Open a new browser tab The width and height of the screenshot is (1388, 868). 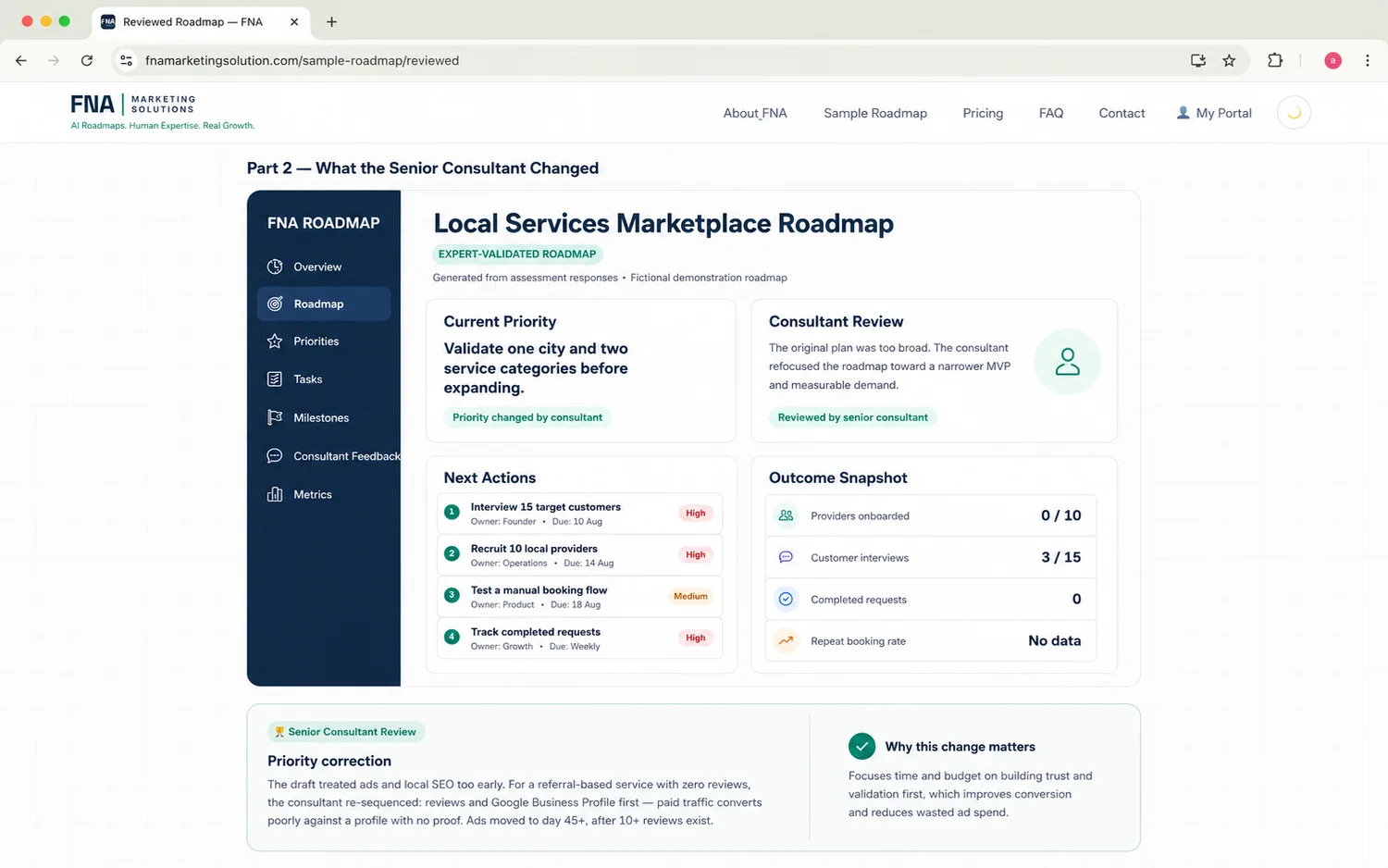point(331,21)
